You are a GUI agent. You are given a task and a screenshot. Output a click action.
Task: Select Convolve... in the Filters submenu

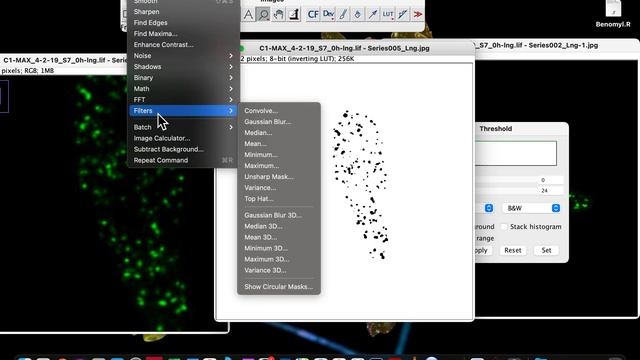tap(279, 111)
